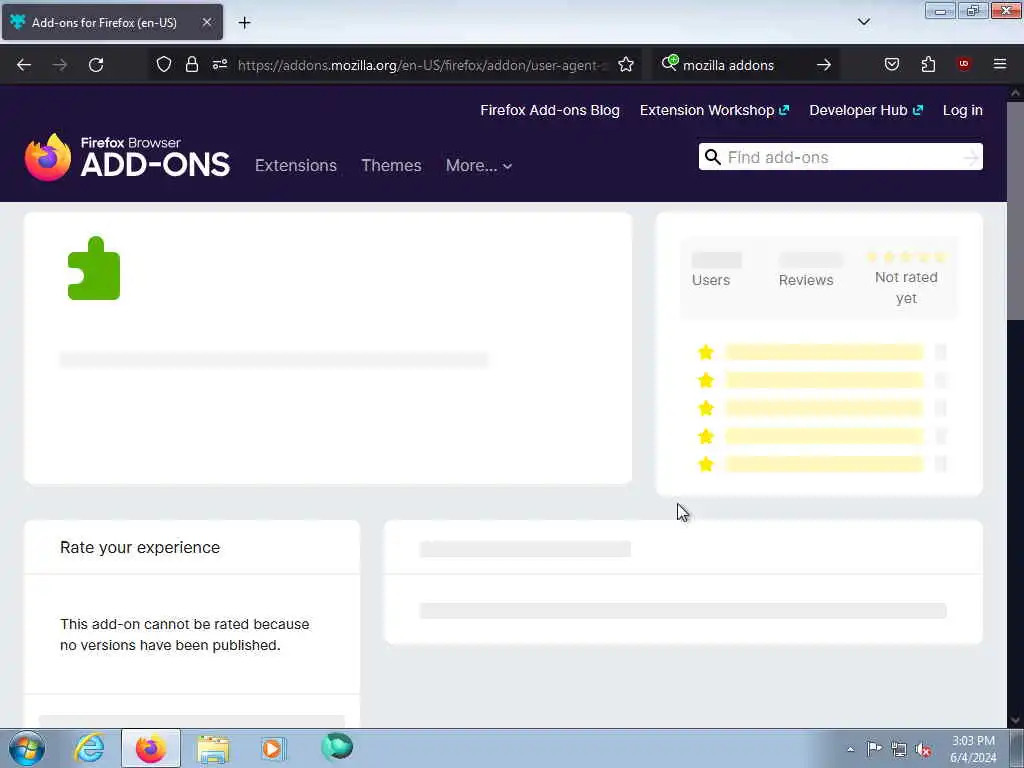Focus the Find add-ons search field

point(840,157)
